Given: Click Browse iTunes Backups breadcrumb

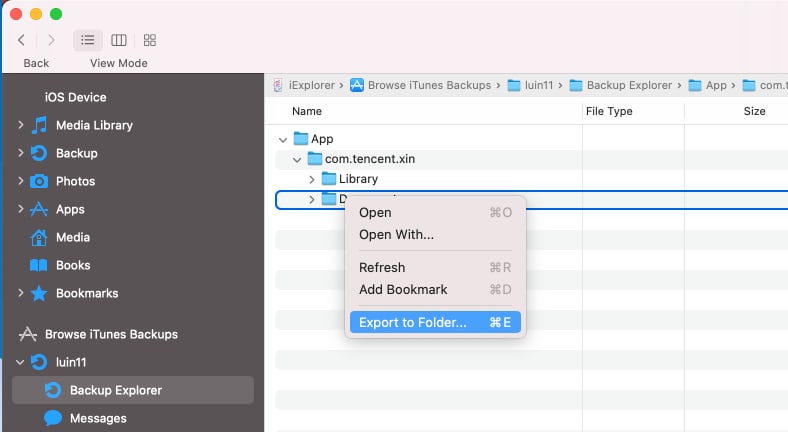Looking at the screenshot, I should click(x=429, y=85).
